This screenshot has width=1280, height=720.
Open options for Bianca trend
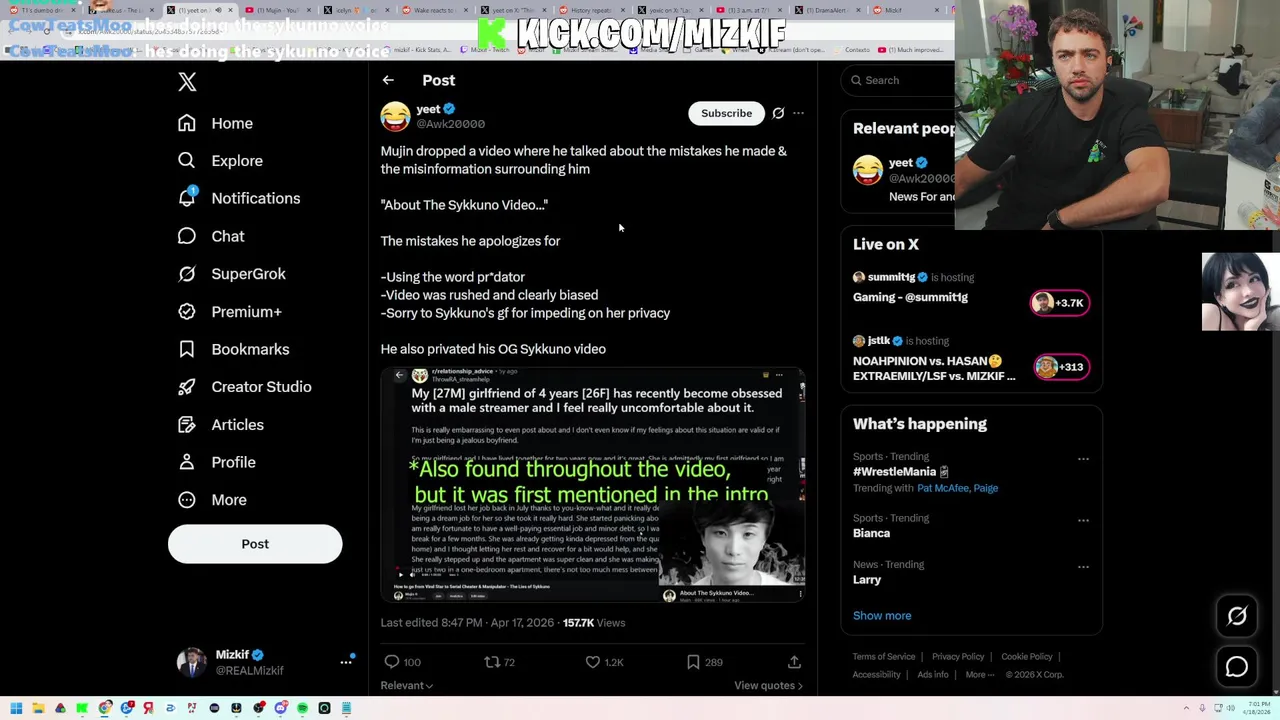[1083, 521]
